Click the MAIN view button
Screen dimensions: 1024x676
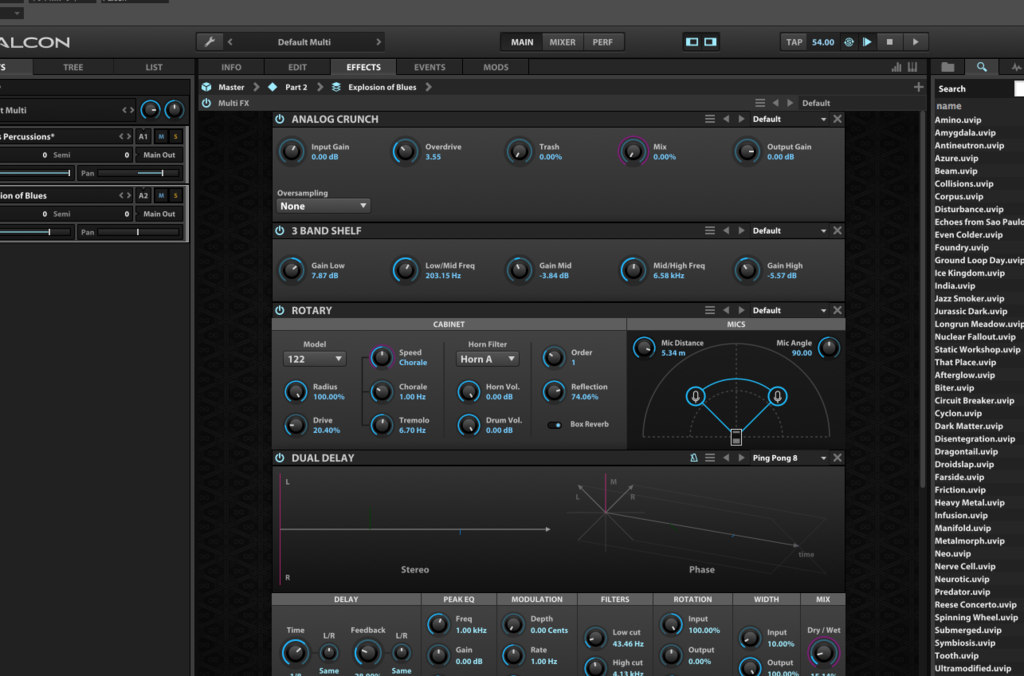pyautogui.click(x=522, y=42)
